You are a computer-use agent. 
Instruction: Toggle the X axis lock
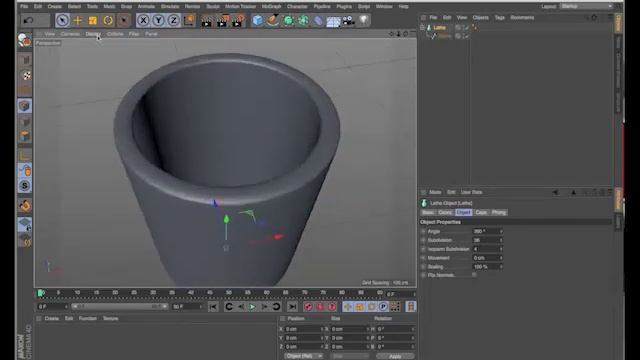143,20
